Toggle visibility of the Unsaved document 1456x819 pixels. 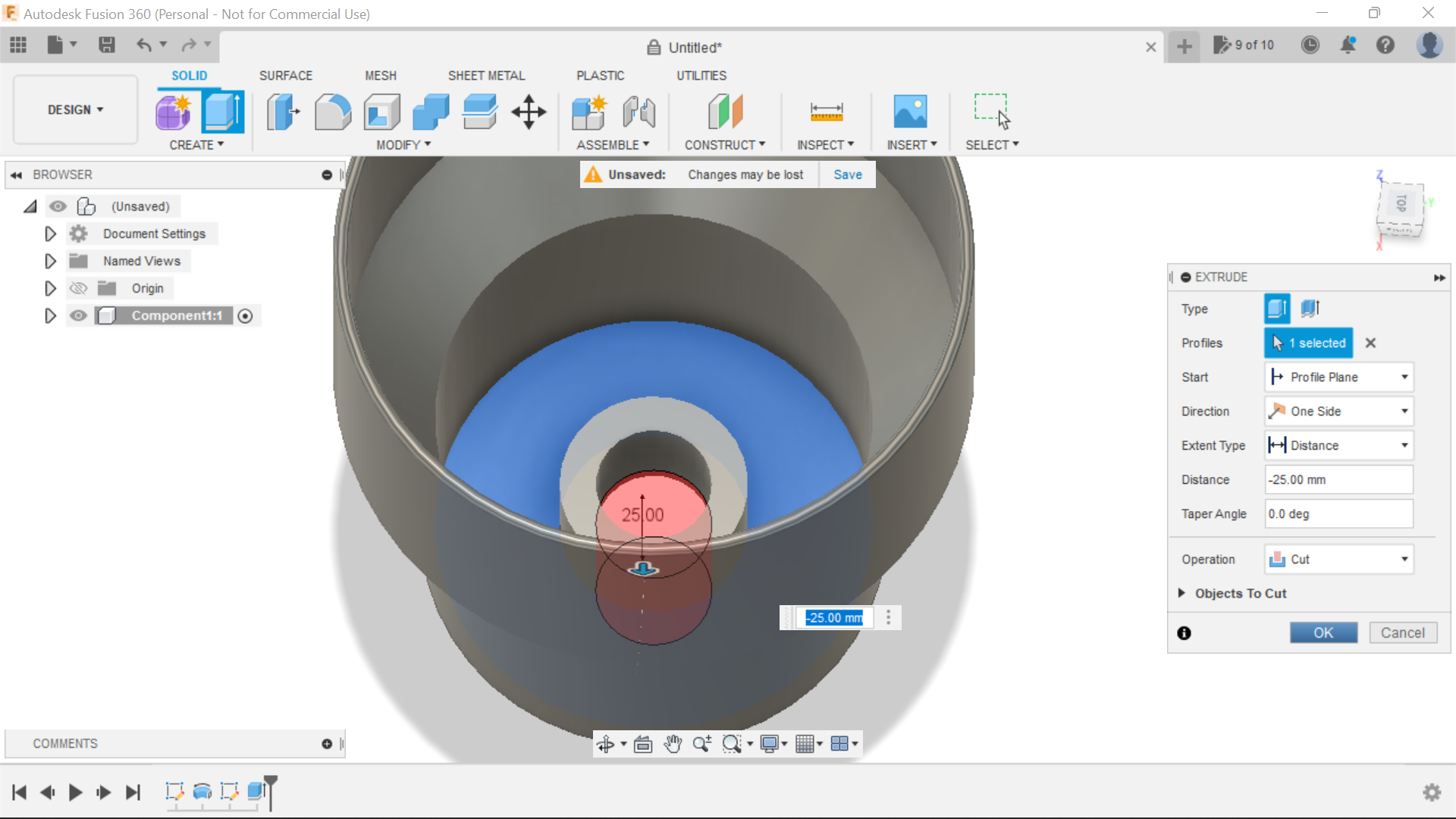pos(58,206)
